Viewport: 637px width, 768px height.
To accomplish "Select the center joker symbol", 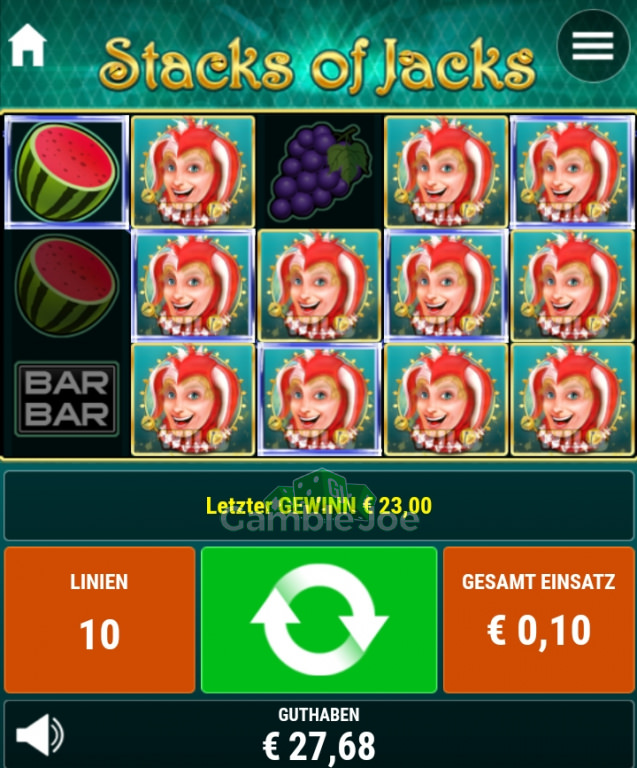I will (320, 286).
